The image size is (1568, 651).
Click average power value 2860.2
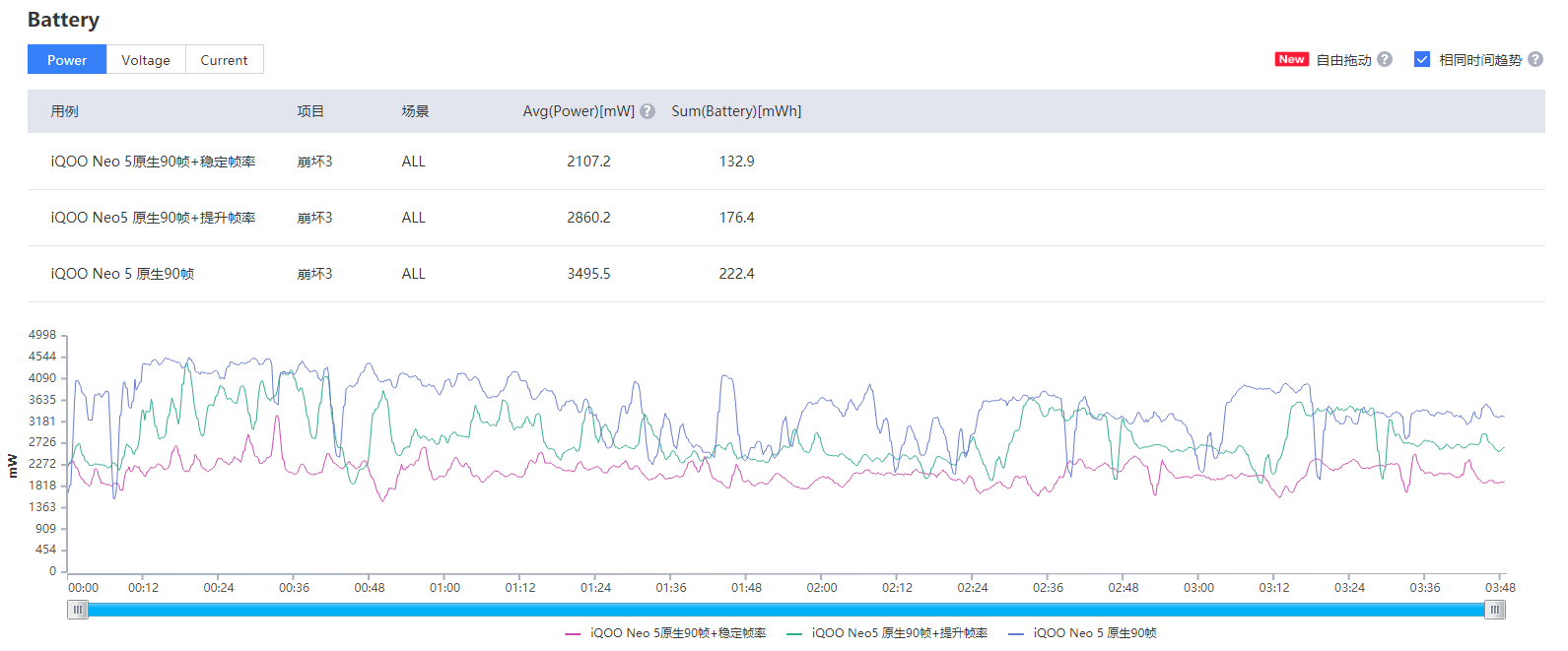point(588,218)
